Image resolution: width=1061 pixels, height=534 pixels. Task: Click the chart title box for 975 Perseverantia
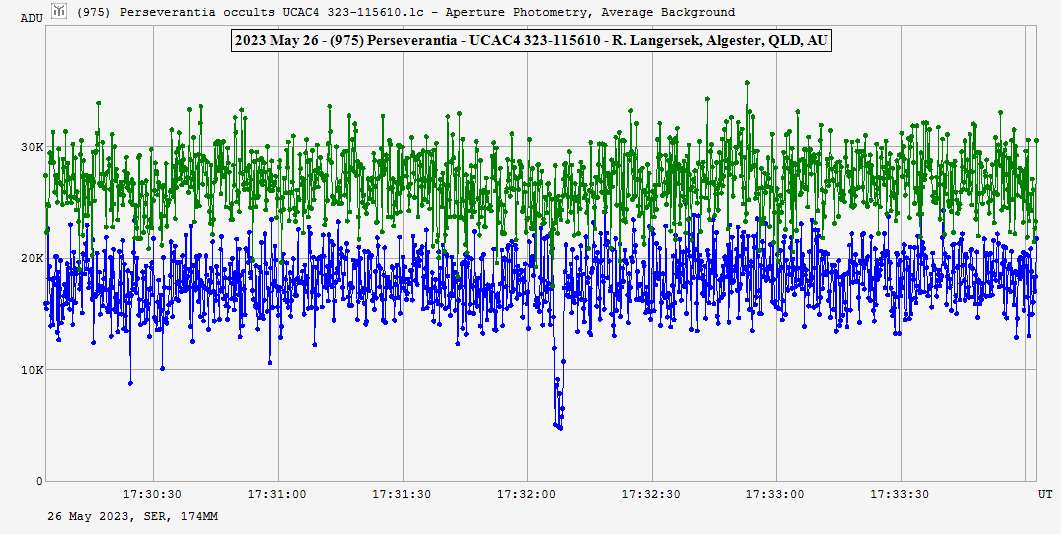[530, 41]
